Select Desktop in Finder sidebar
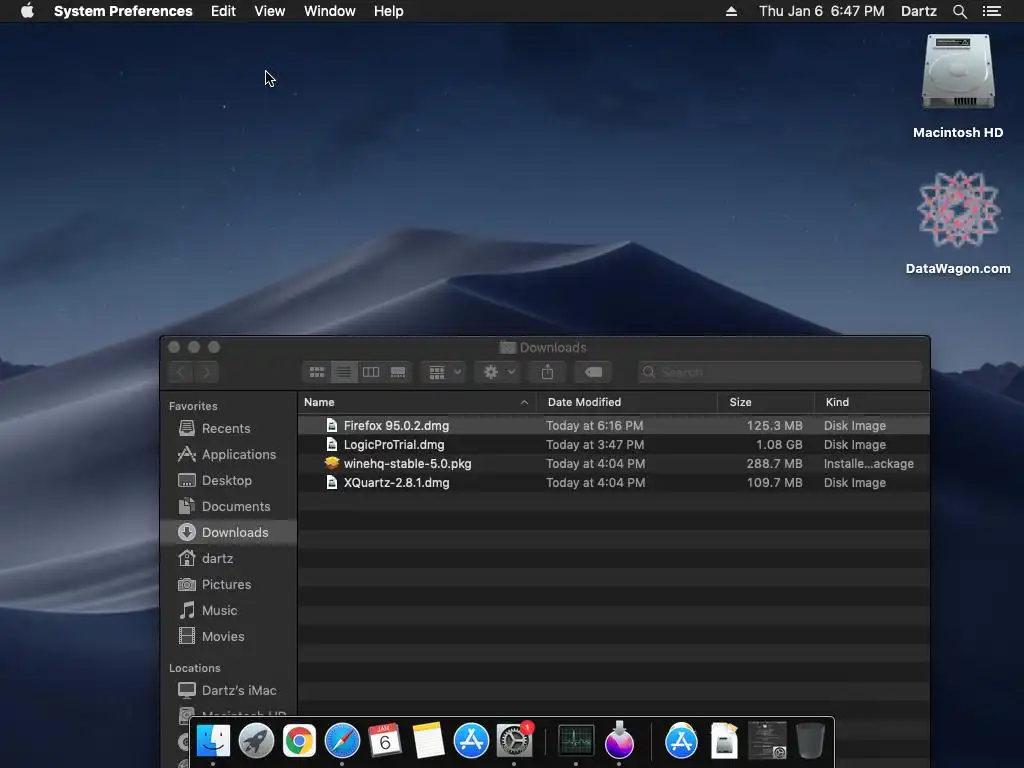1024x768 pixels. (x=228, y=481)
